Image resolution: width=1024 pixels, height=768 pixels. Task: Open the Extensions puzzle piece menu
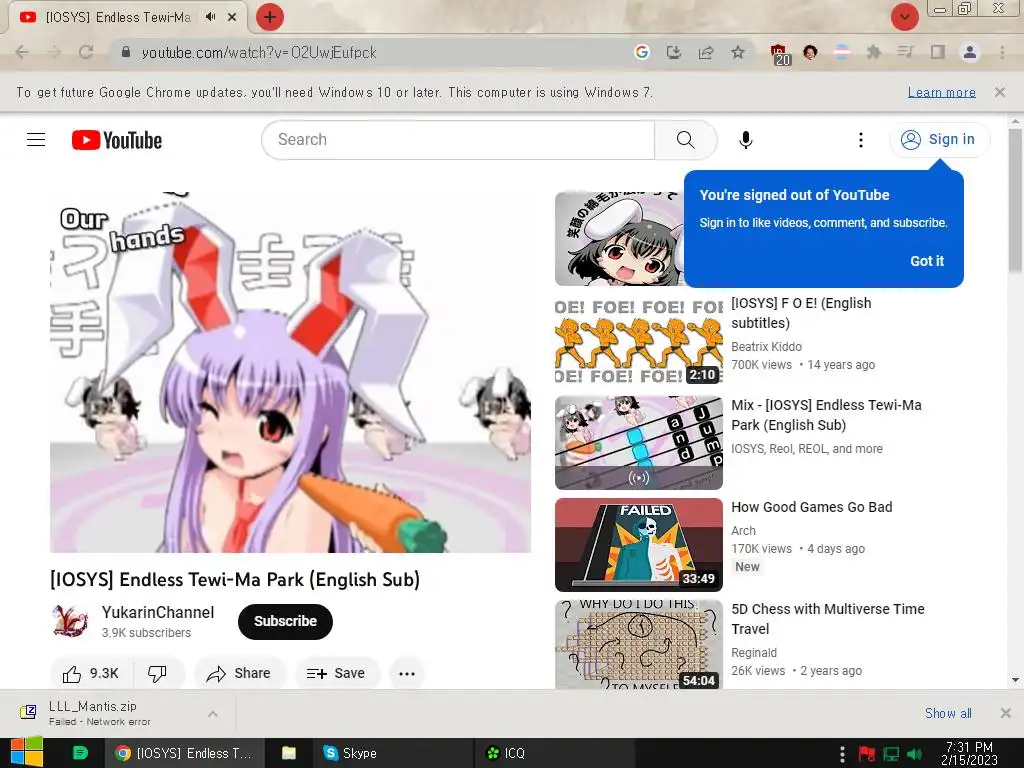pos(874,52)
